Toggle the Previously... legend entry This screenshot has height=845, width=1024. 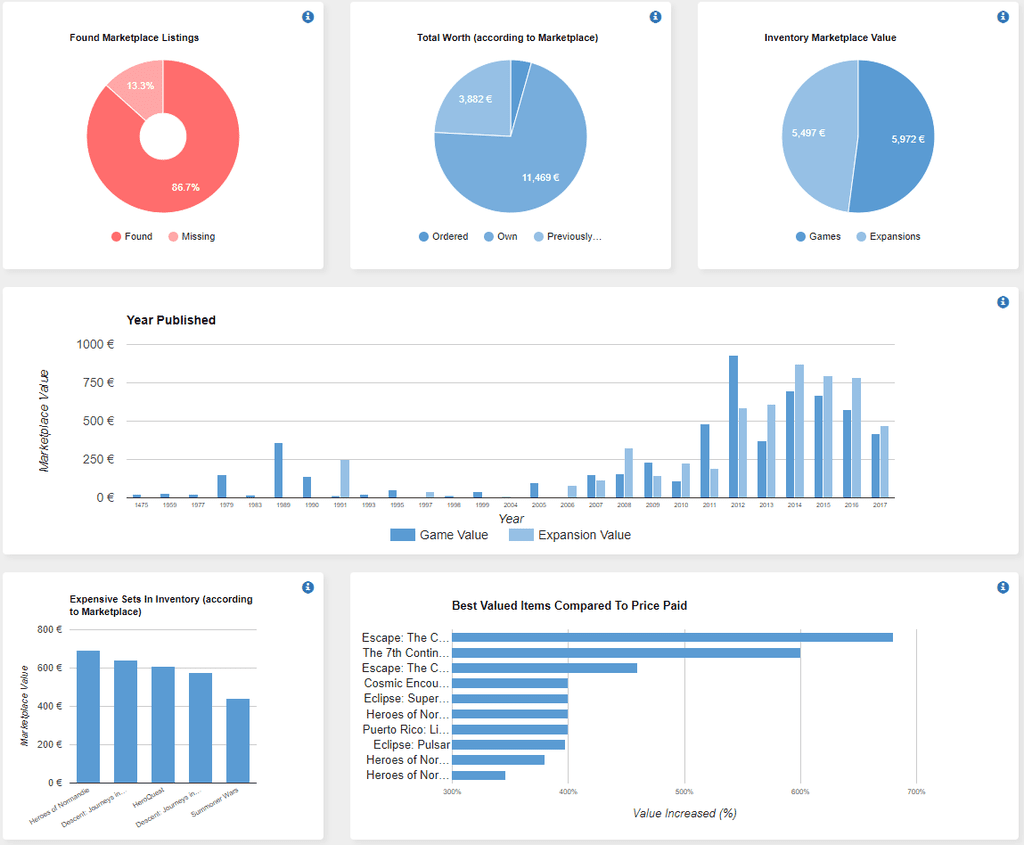coord(568,236)
